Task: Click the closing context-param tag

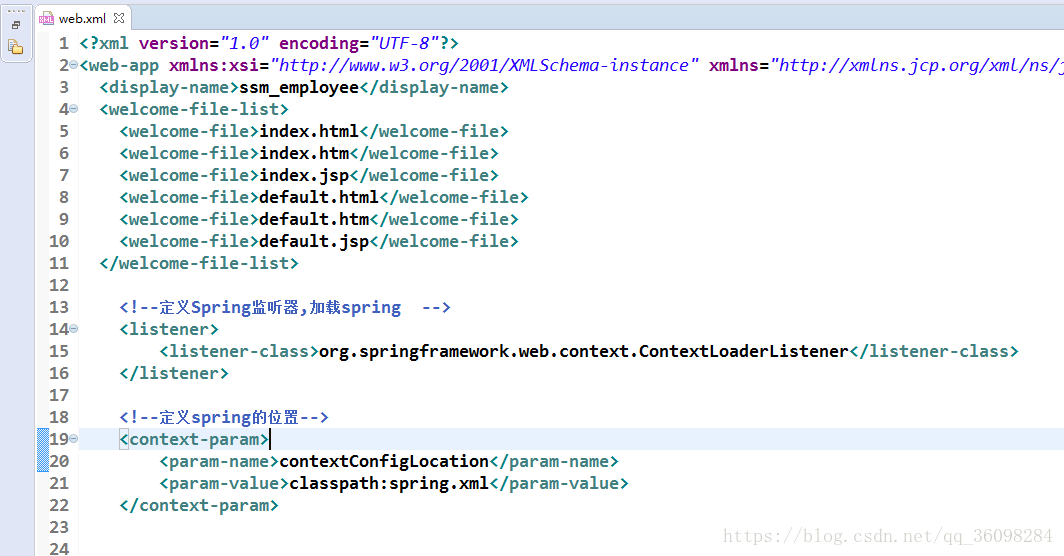Action: pyautogui.click(x=199, y=505)
